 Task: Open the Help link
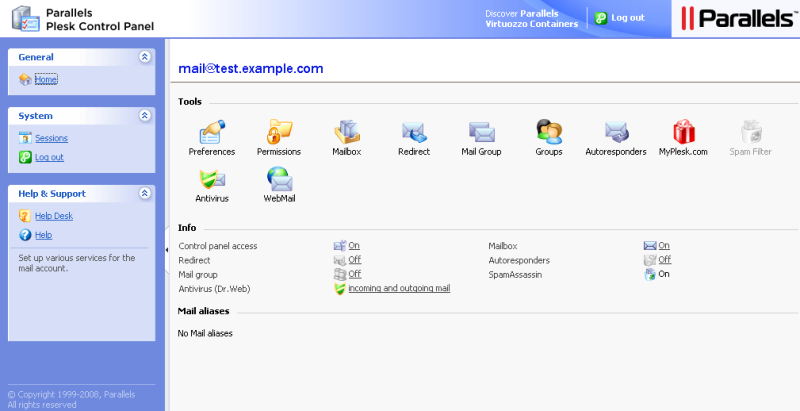click(43, 235)
